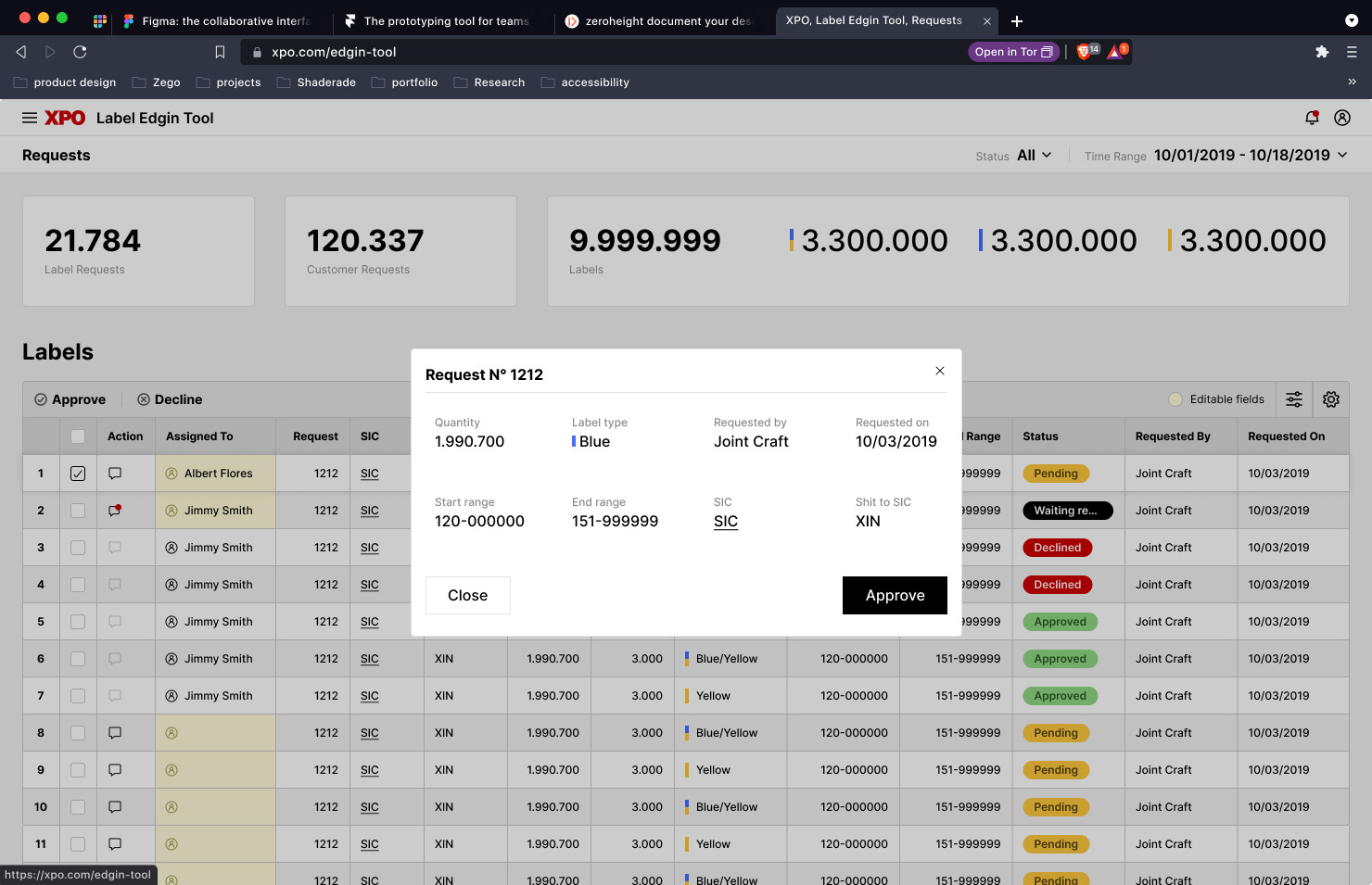Open comment icon in row 2
The image size is (1372, 885).
pyautogui.click(x=115, y=511)
